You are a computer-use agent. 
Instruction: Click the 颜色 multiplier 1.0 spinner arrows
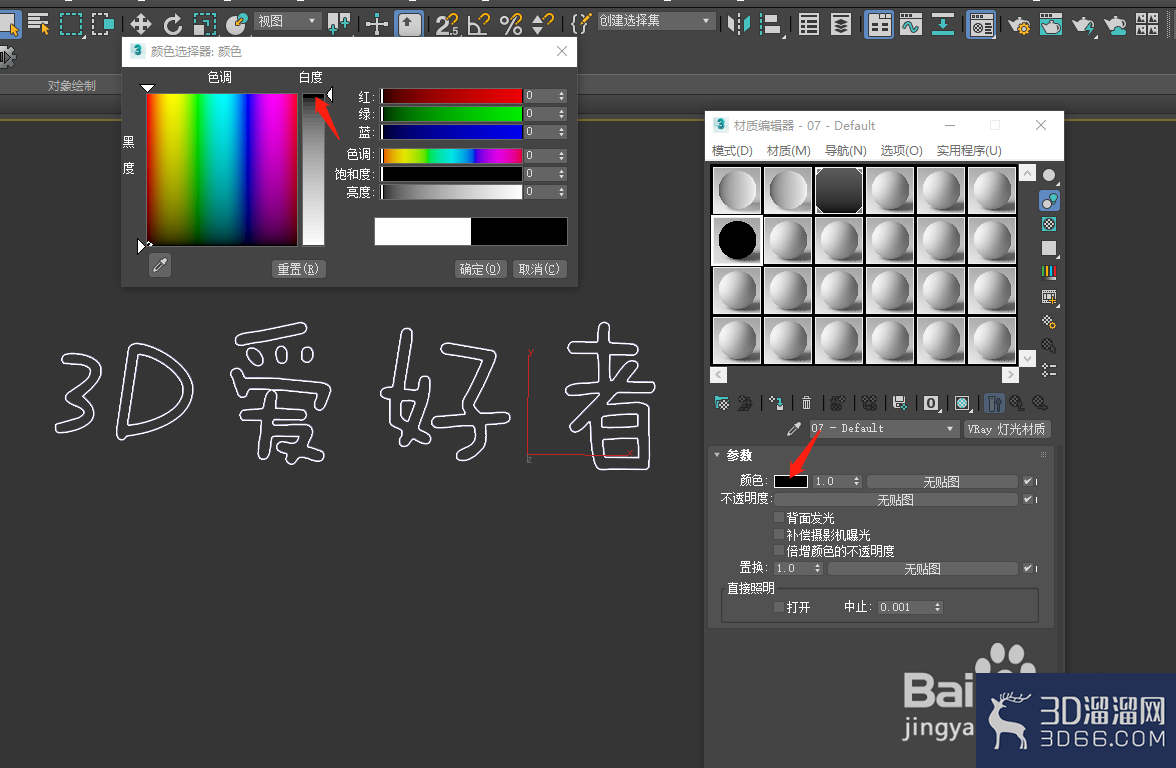click(856, 482)
